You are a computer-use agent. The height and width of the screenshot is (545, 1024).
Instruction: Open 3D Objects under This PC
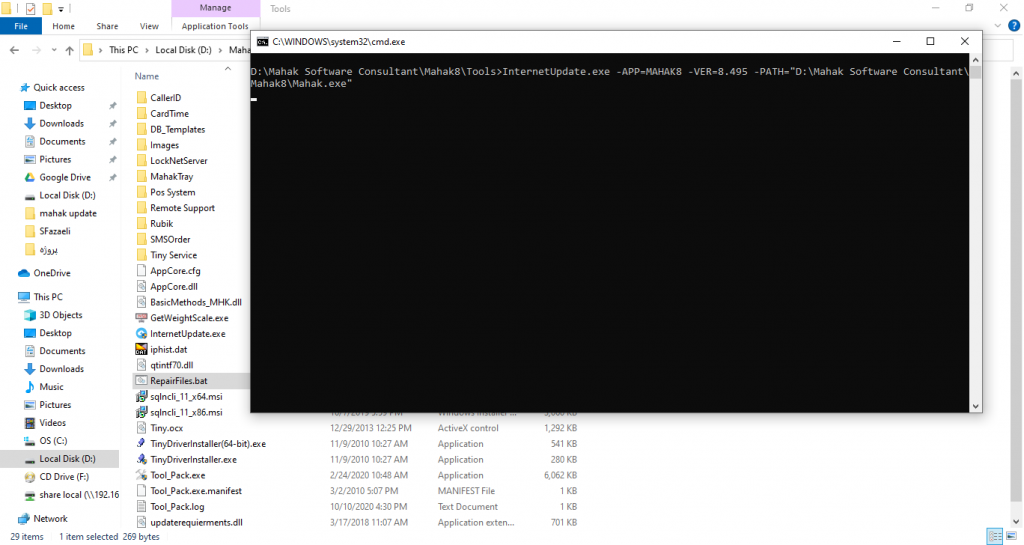(x=61, y=315)
